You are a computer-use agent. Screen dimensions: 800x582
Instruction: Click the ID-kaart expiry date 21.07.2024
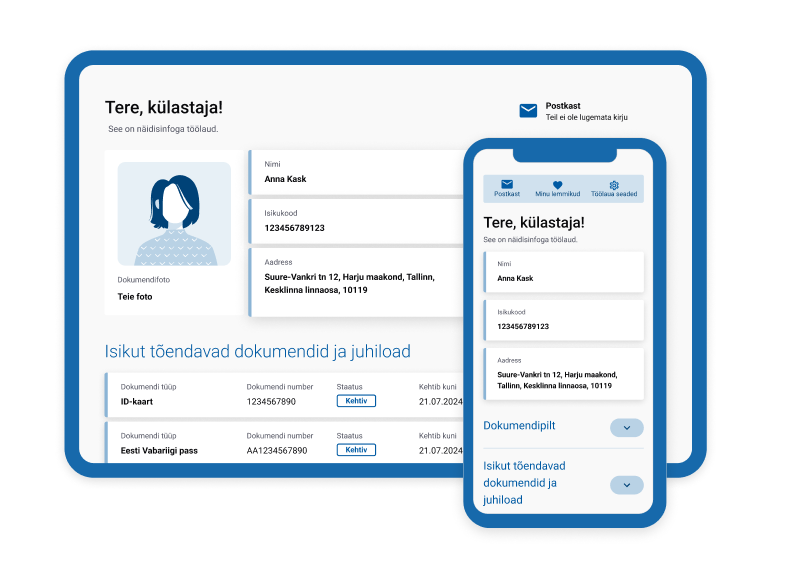[x=441, y=401]
